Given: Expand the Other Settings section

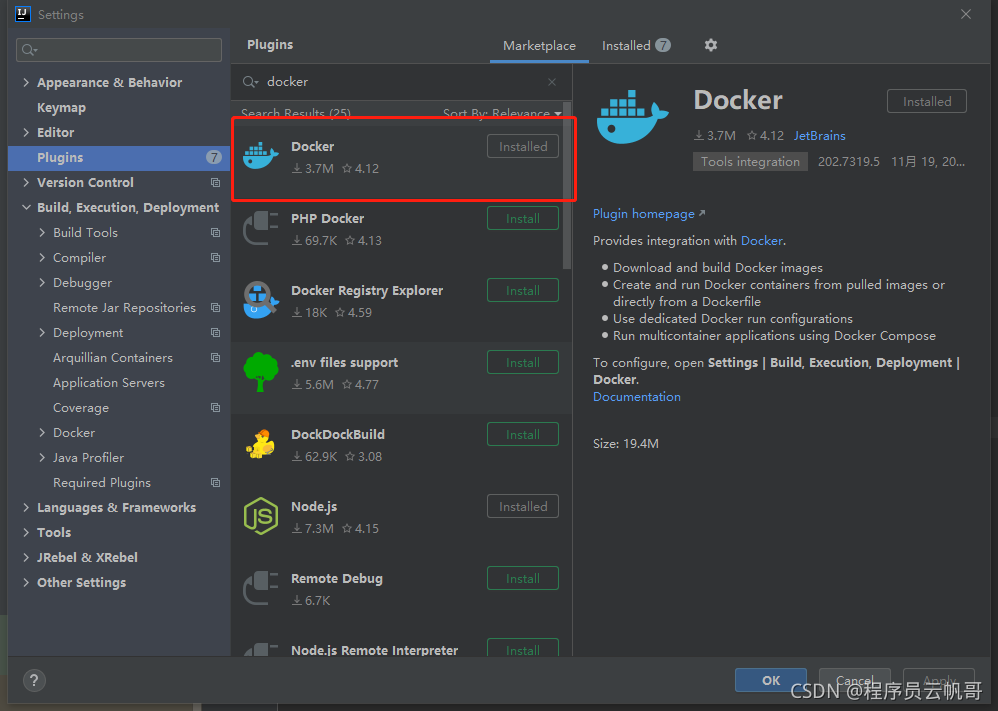Looking at the screenshot, I should click(26, 582).
